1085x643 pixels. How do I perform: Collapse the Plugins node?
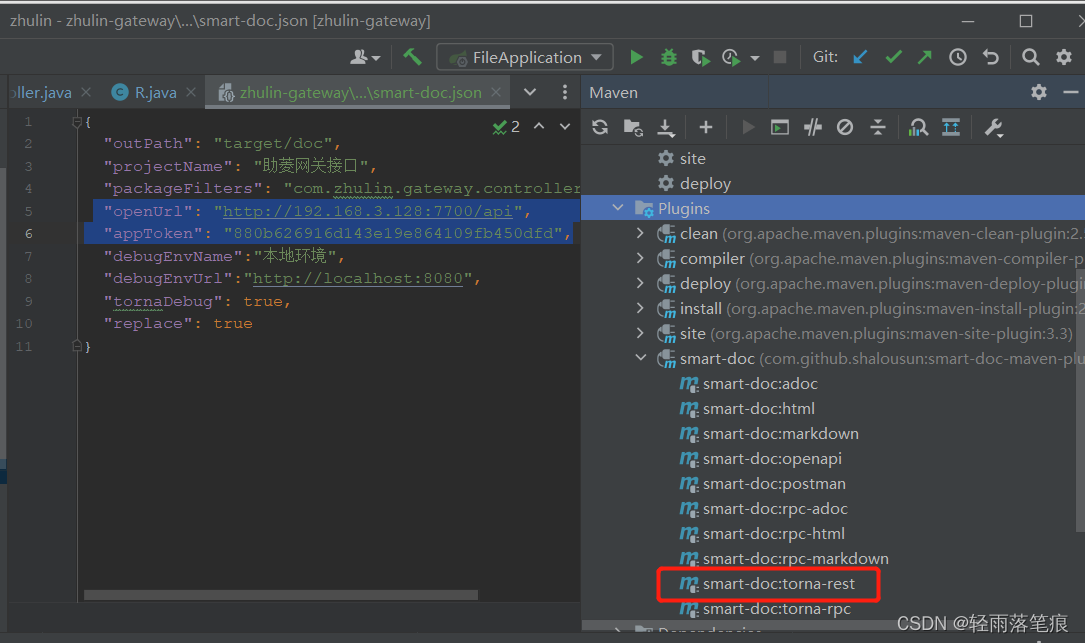pyautogui.click(x=618, y=208)
